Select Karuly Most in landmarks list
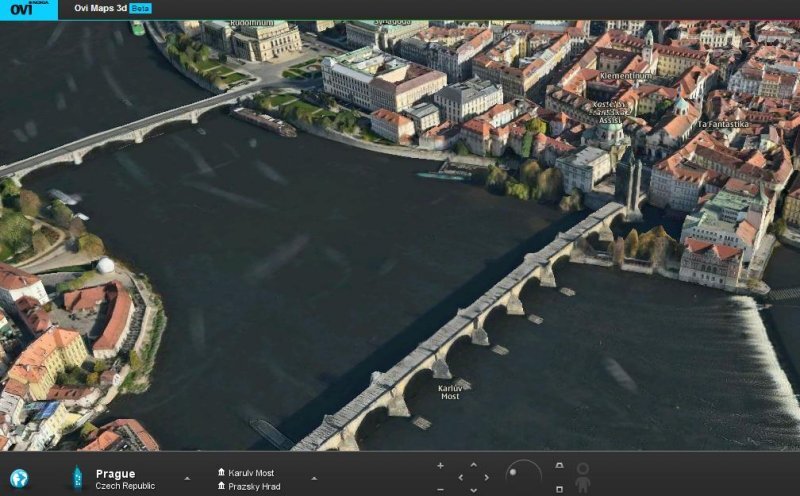This screenshot has width=800, height=496. click(x=251, y=472)
